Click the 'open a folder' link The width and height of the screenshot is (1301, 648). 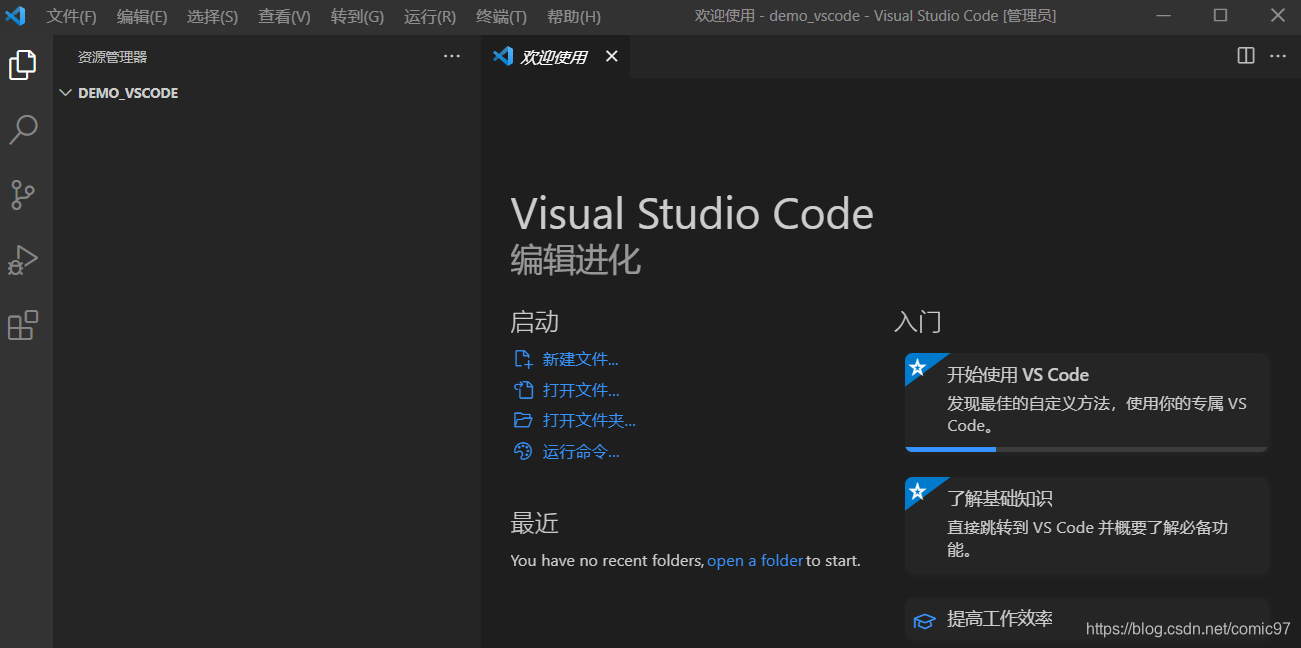point(755,560)
